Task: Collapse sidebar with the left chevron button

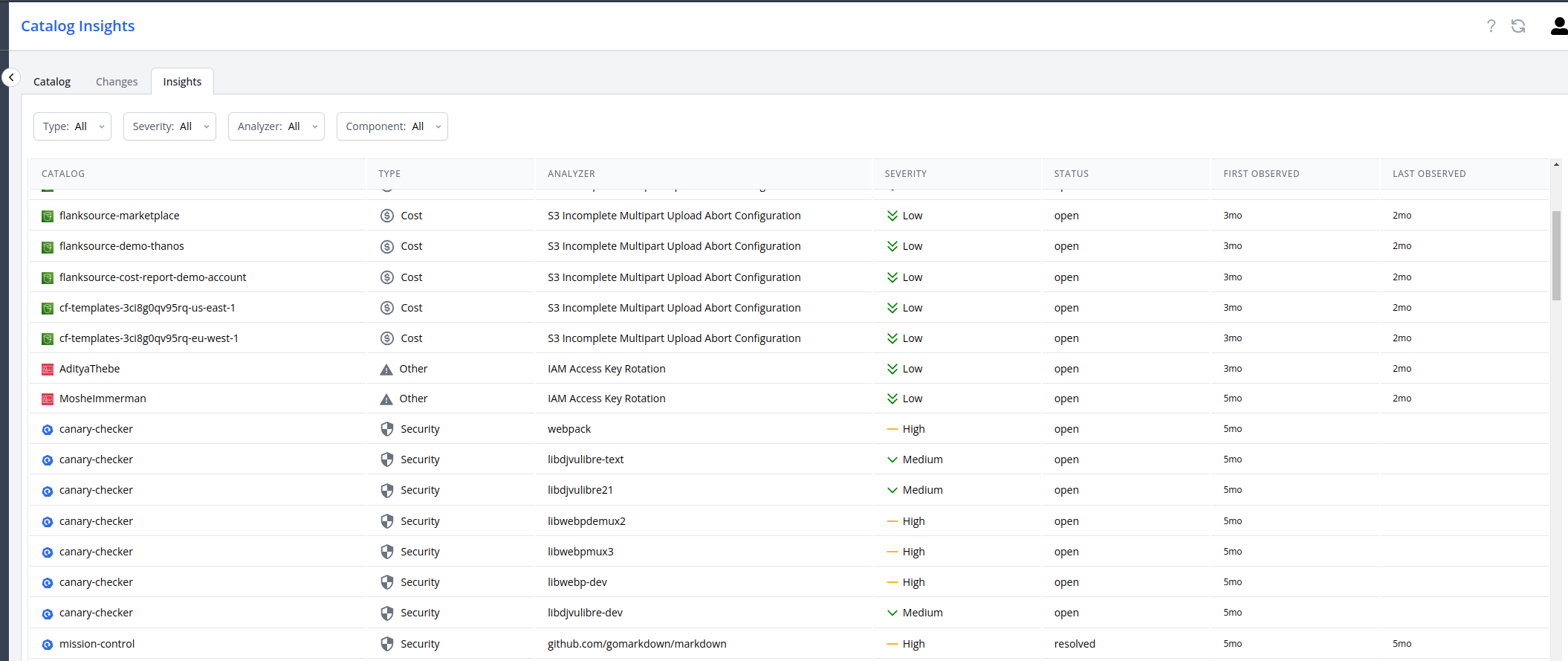Action: click(11, 77)
